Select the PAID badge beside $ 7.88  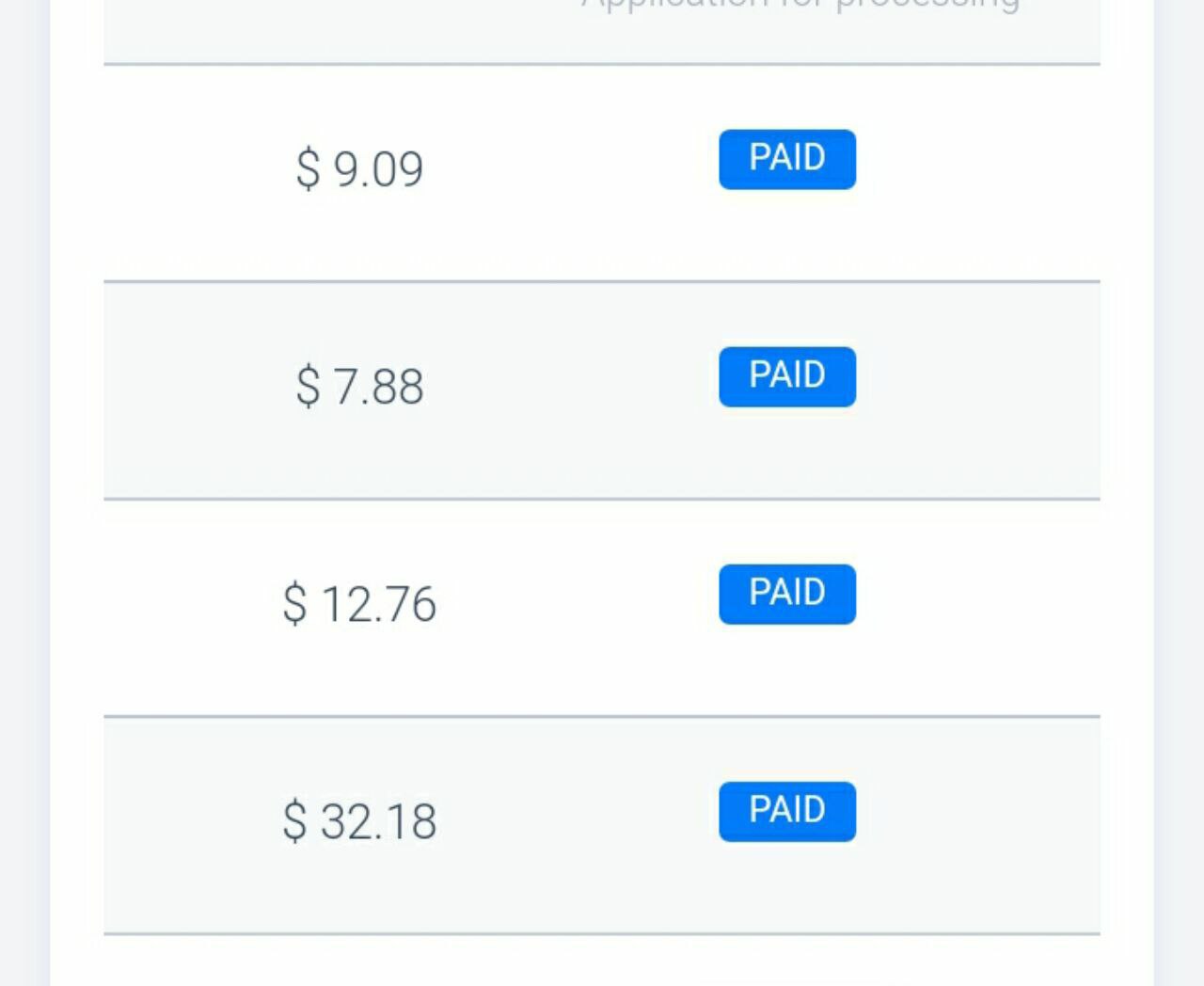click(x=787, y=376)
